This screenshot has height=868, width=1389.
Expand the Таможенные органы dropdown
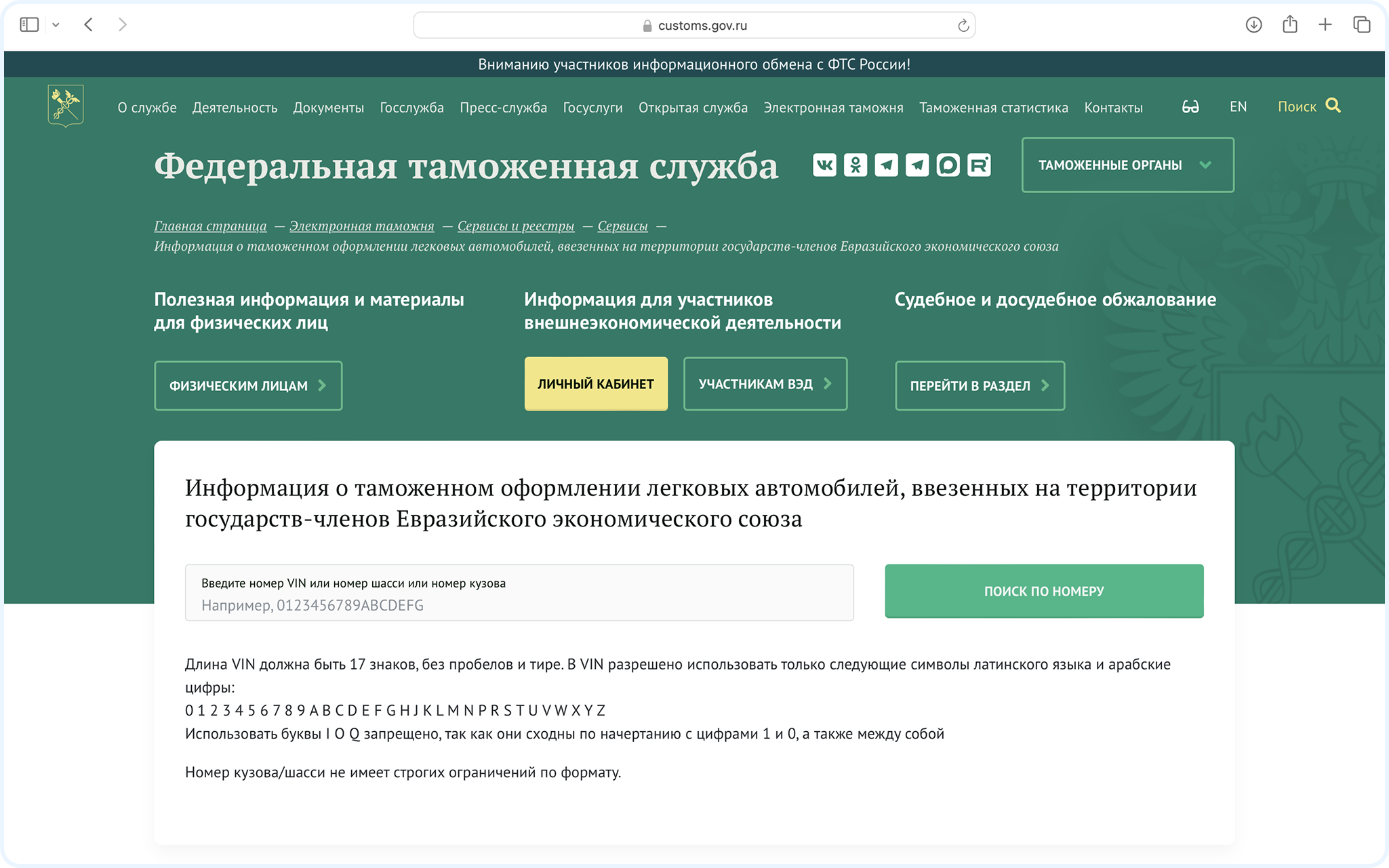tap(1127, 165)
